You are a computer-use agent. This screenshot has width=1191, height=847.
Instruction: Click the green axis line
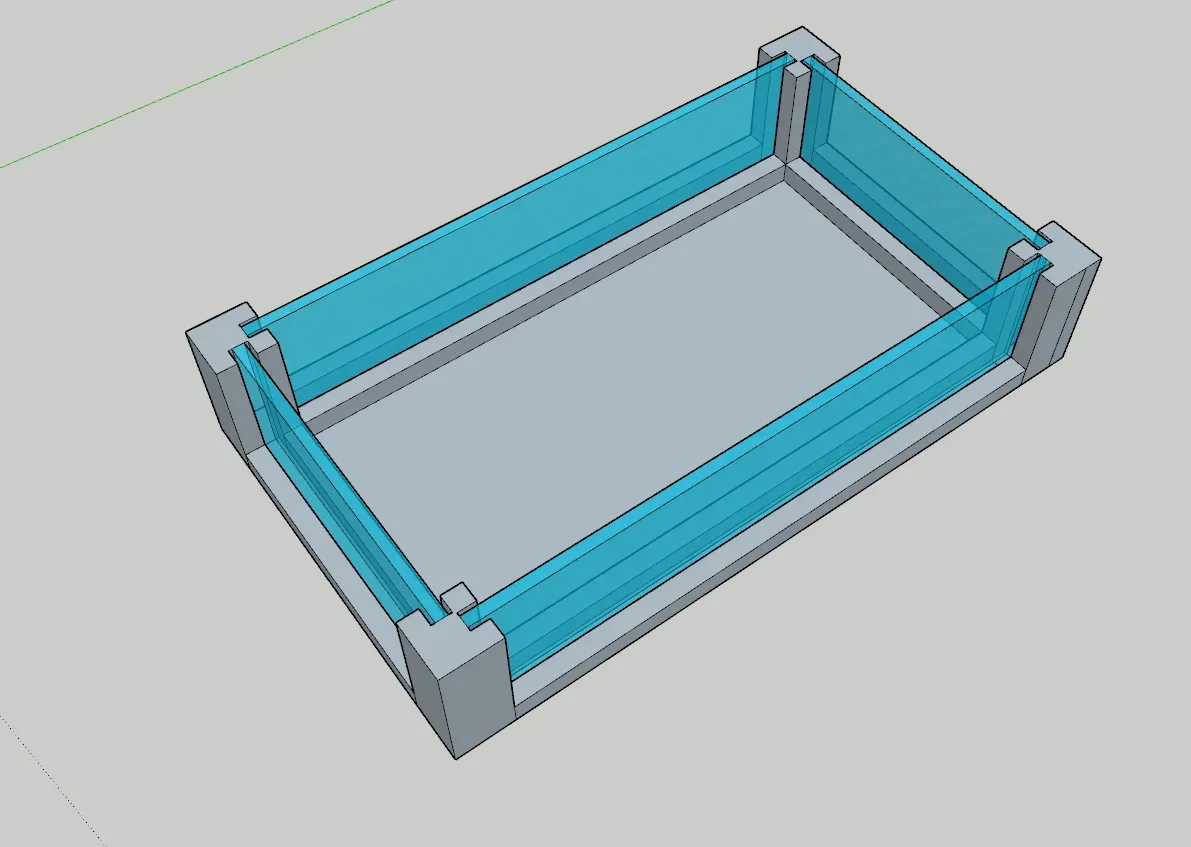click(x=200, y=85)
